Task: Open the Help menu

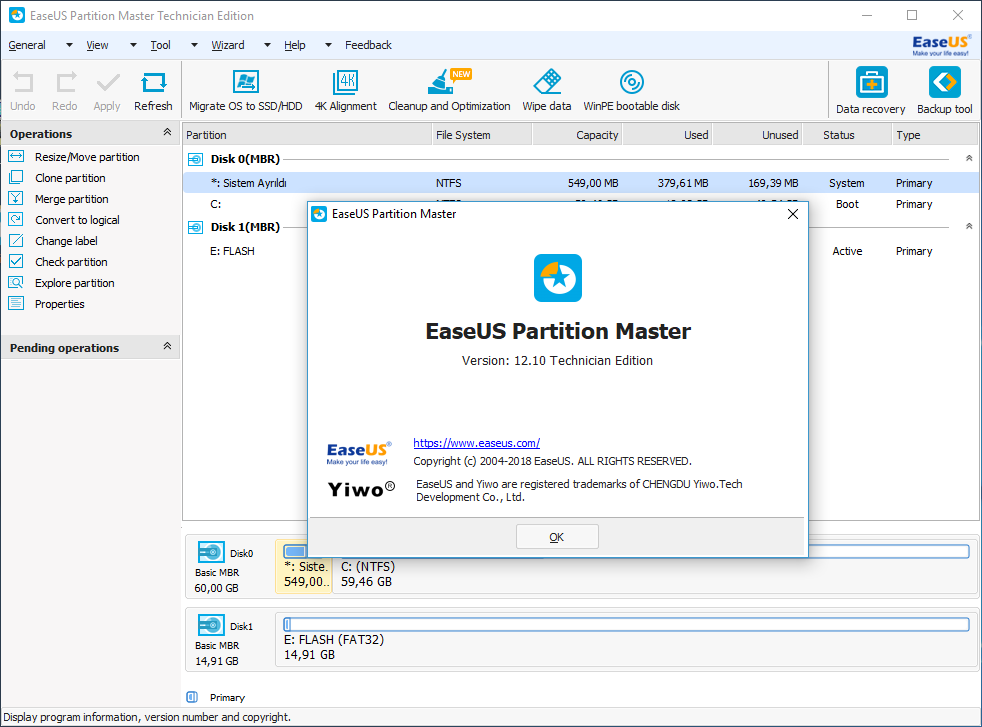Action: click(x=294, y=45)
